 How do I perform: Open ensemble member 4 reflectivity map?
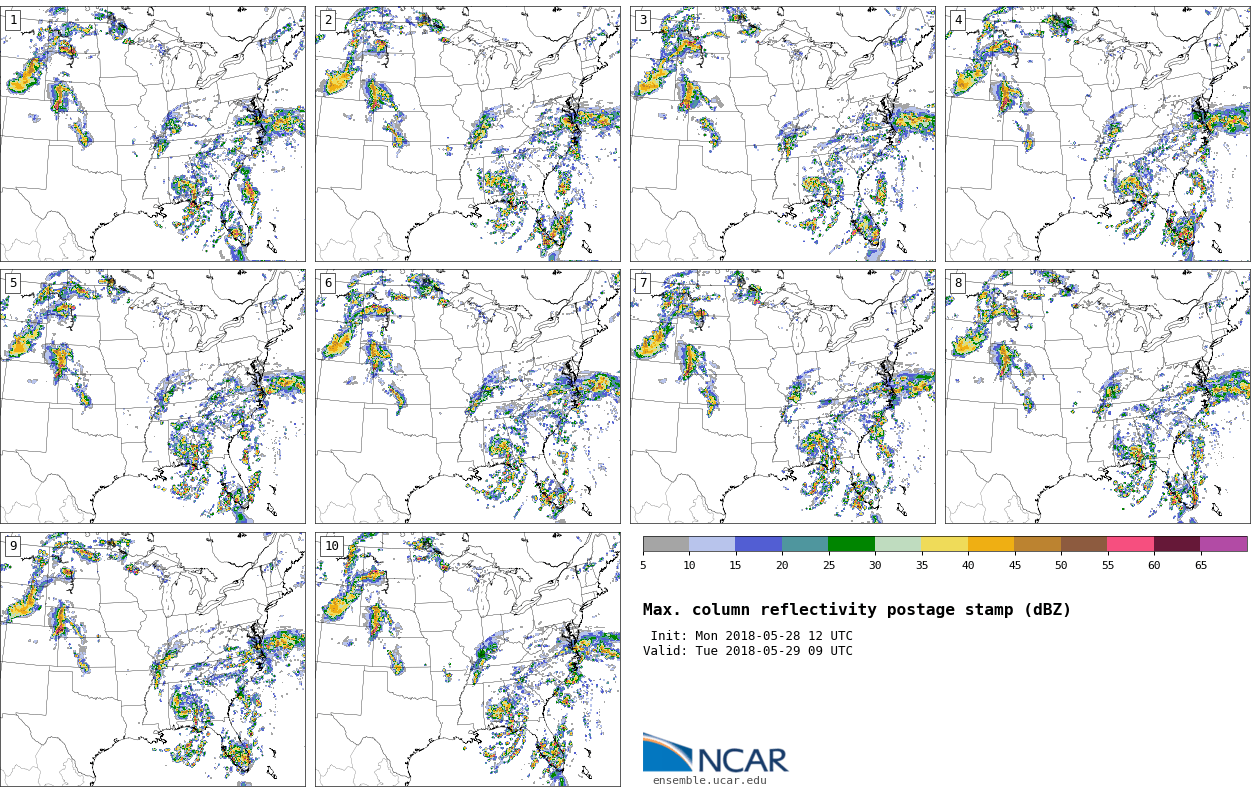coord(1097,134)
